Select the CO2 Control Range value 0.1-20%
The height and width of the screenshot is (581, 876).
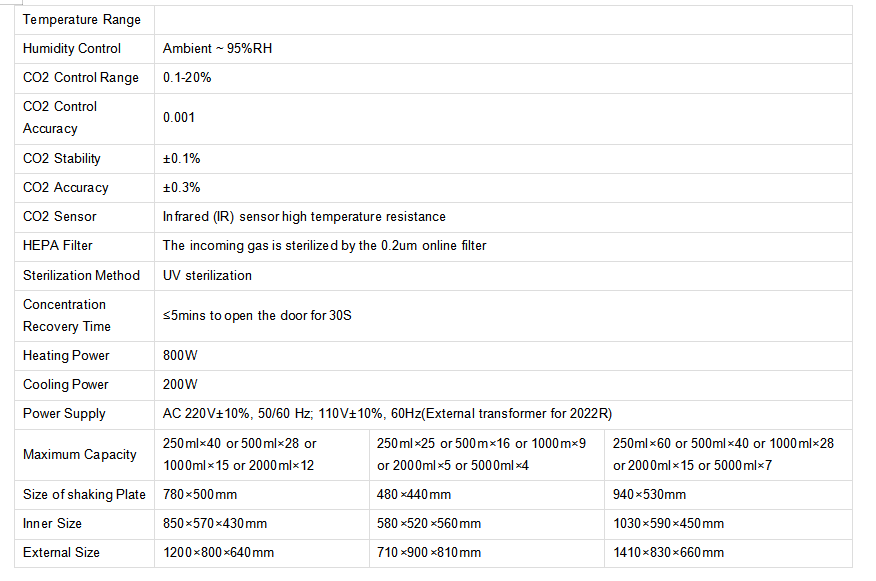[187, 78]
